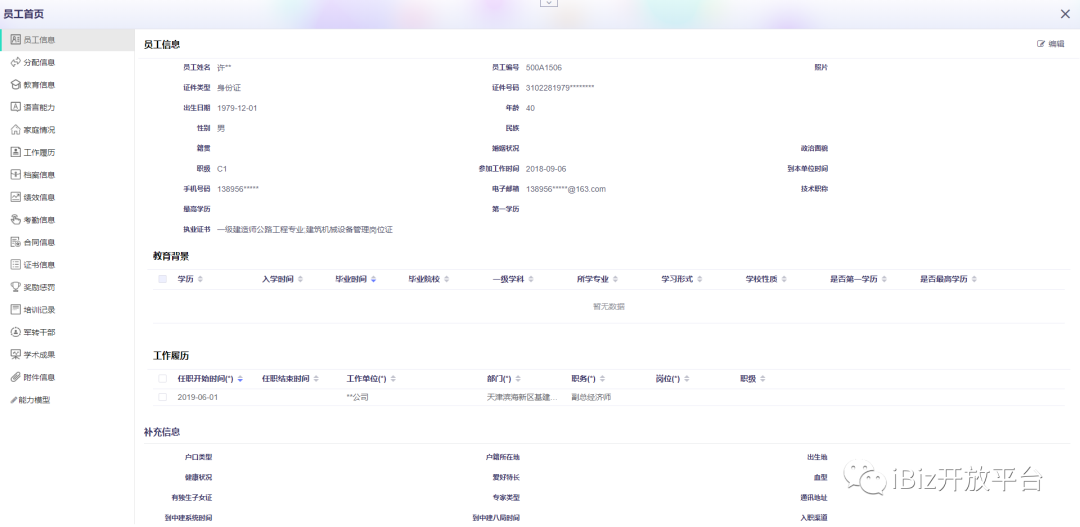Image resolution: width=1080 pixels, height=527 pixels.
Task: Open 教育信息 graduation cap icon
Action: (x=16, y=85)
